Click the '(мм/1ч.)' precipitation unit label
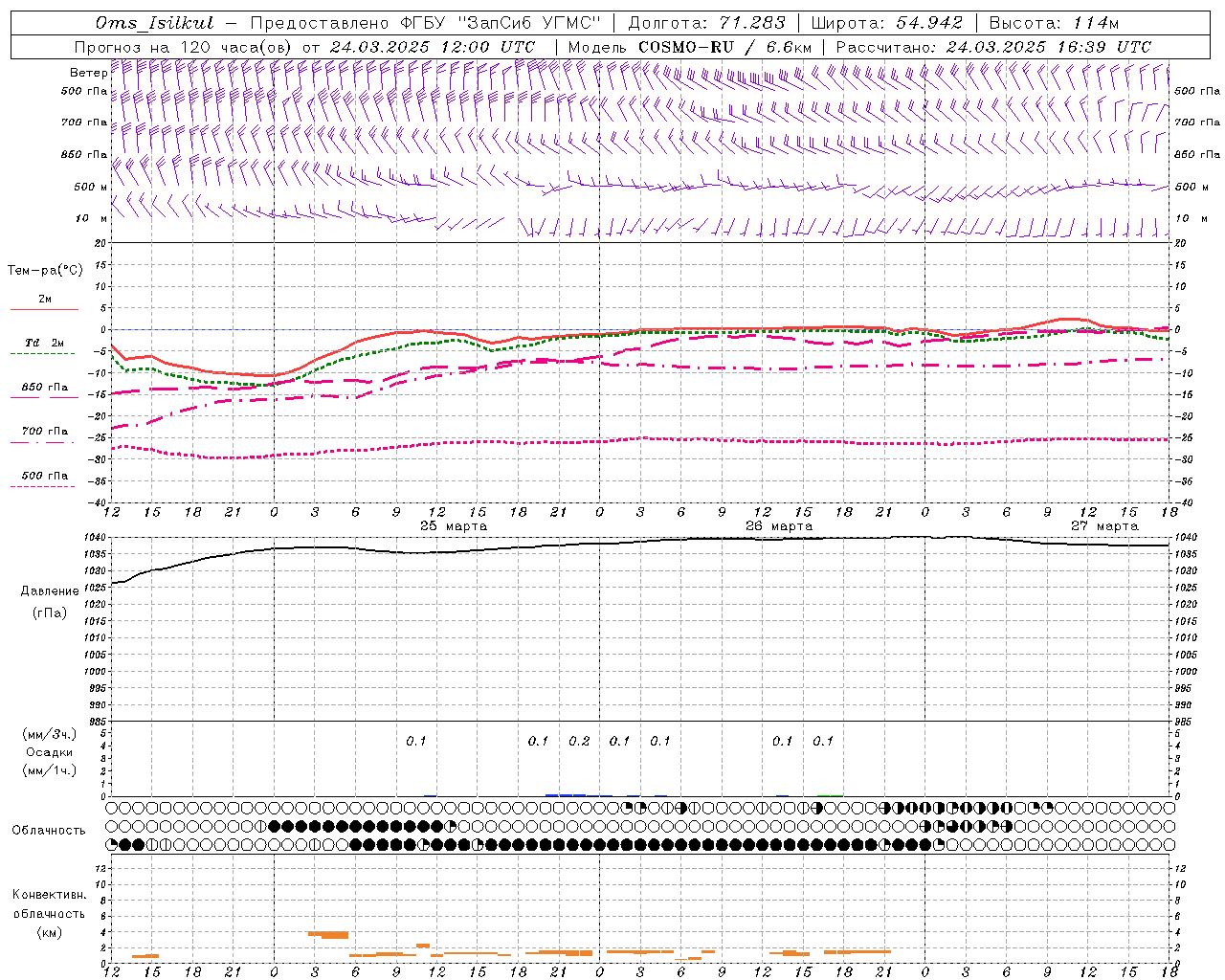The height and width of the screenshot is (980, 1225). pyautogui.click(x=50, y=770)
